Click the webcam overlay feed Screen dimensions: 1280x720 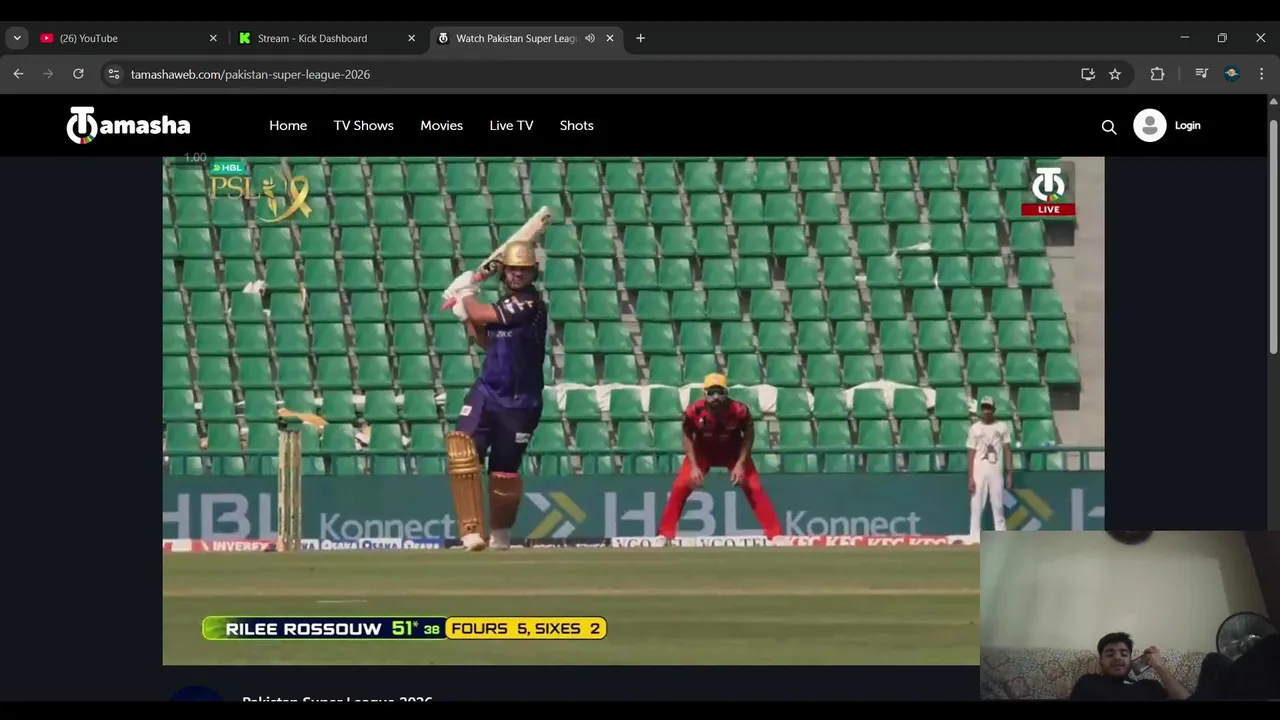(1130, 615)
